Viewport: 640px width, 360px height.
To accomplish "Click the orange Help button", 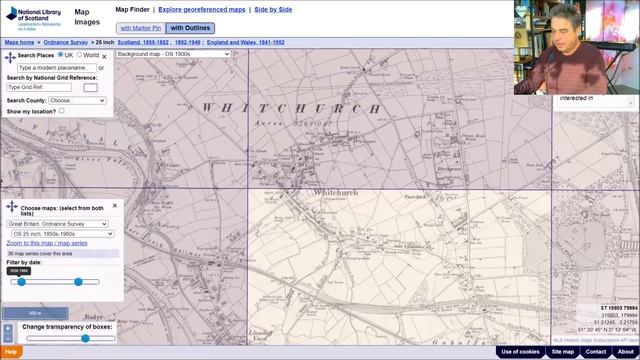I will (x=11, y=352).
